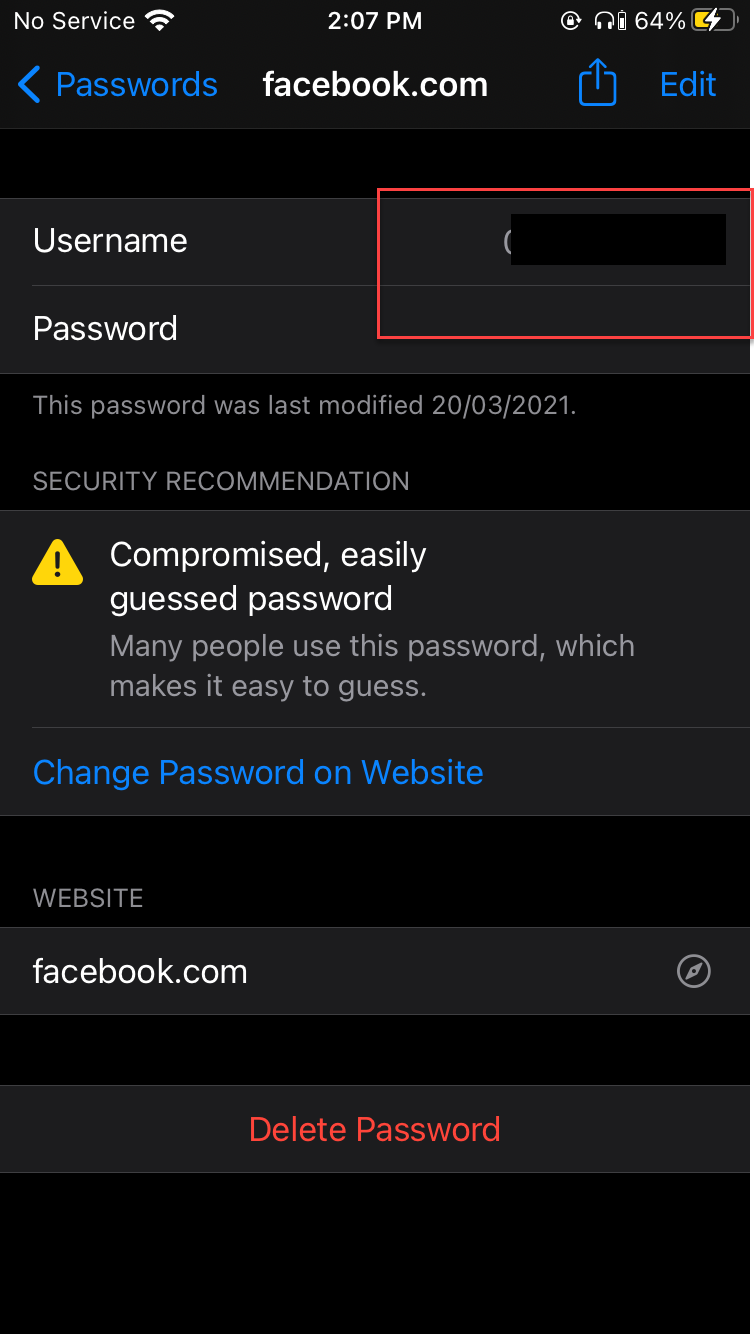Tap the back chevron beside Passwords
Screen dimensions: 754x1334
point(29,85)
